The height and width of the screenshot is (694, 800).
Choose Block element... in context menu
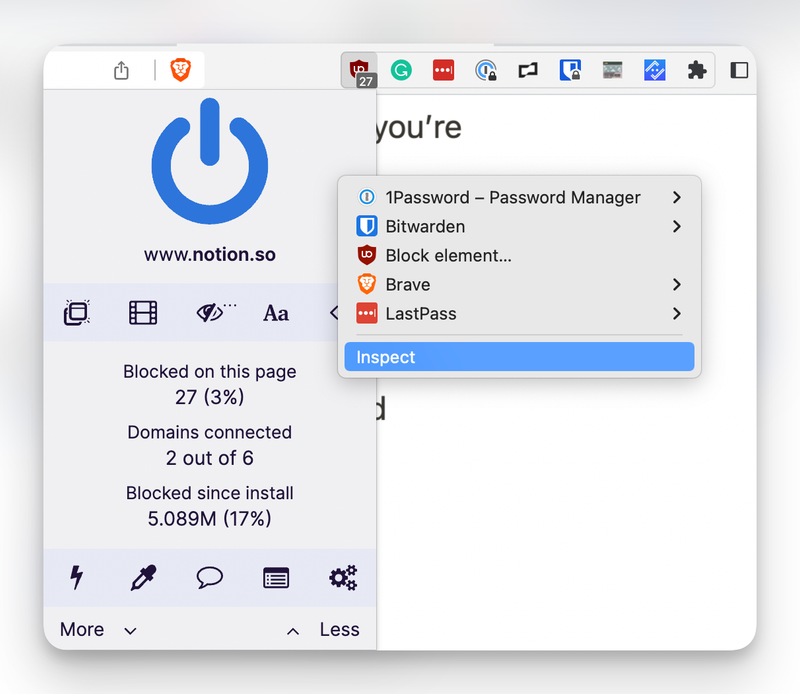519,255
